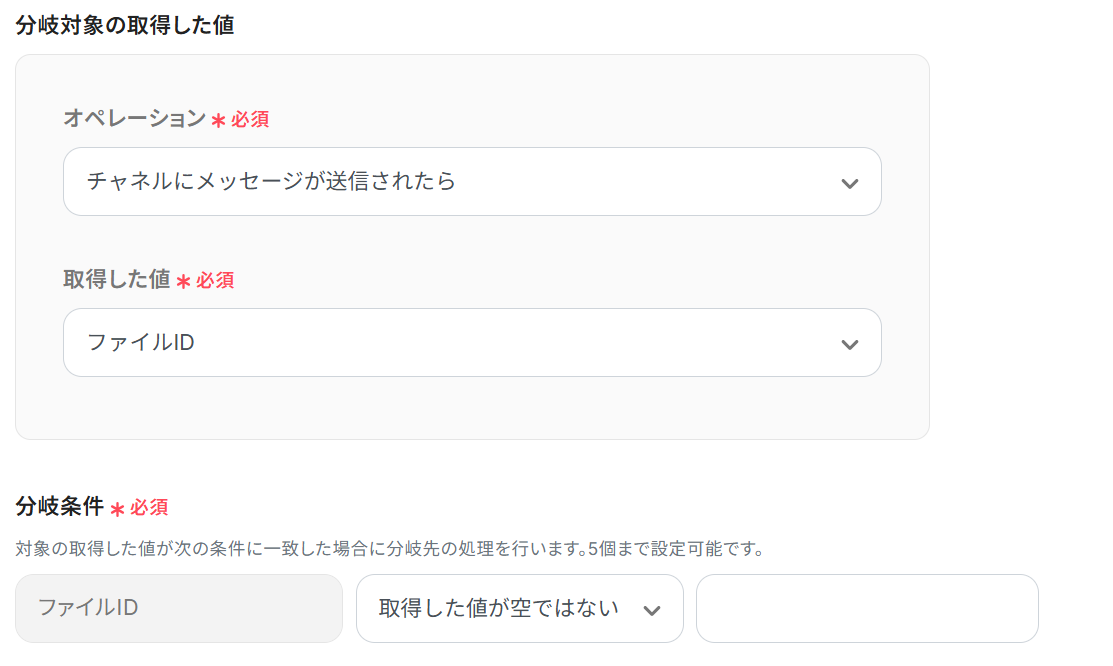Viewport: 1113px width, 666px height.
Task: Click the 必須 badge next to 分岐条件
Action: click(x=149, y=508)
